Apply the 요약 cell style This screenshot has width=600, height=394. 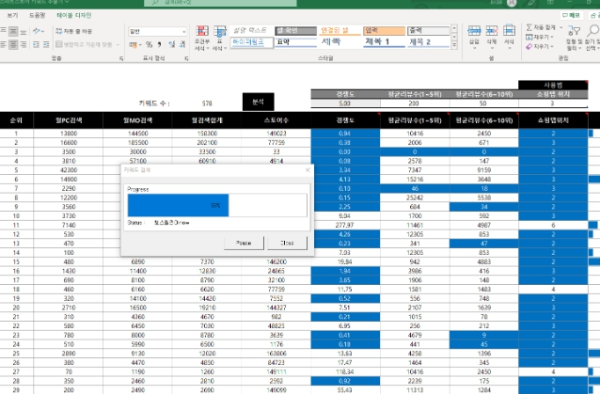(296, 42)
